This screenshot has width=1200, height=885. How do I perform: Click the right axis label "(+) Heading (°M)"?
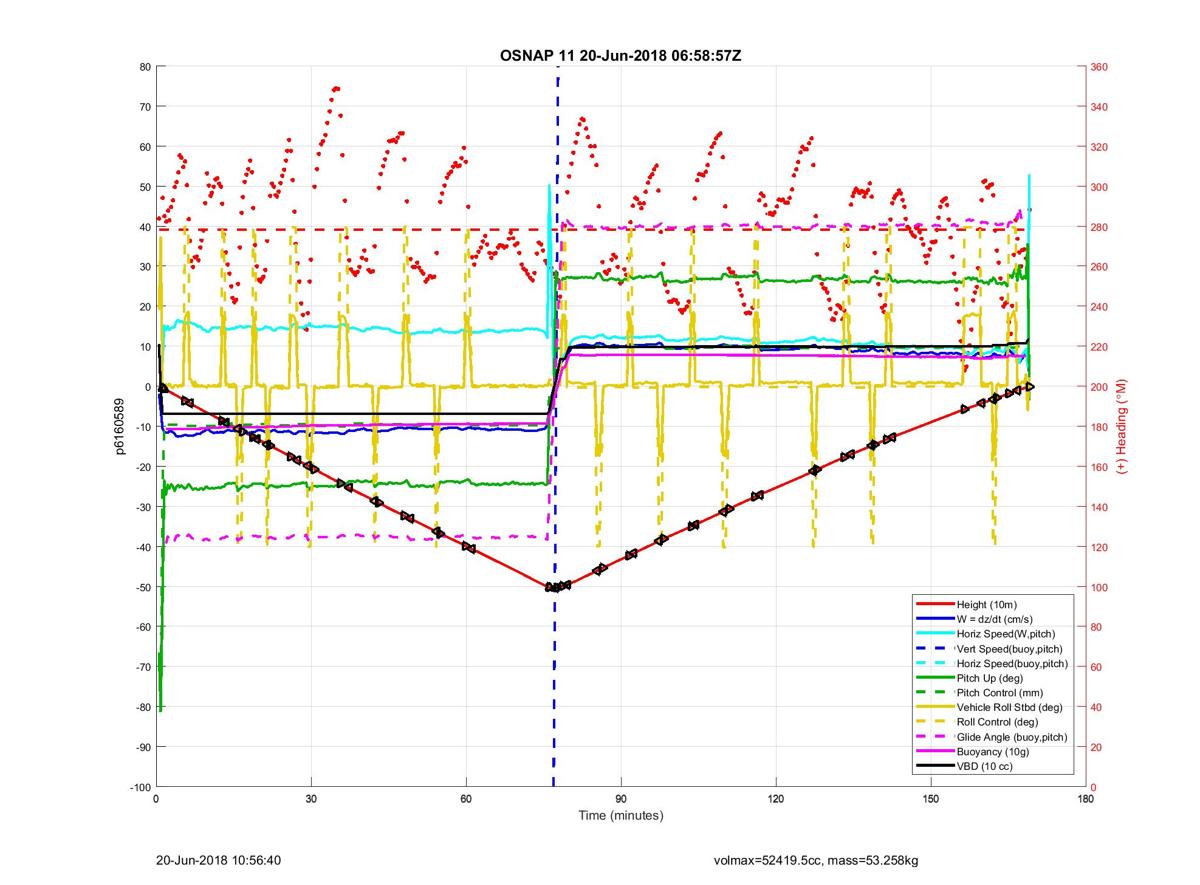click(1123, 426)
